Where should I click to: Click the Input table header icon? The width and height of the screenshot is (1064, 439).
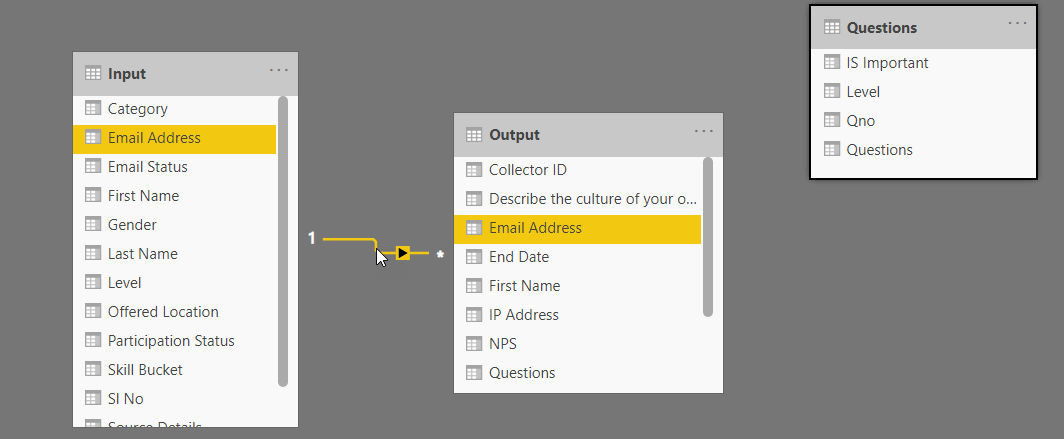pyautogui.click(x=93, y=73)
